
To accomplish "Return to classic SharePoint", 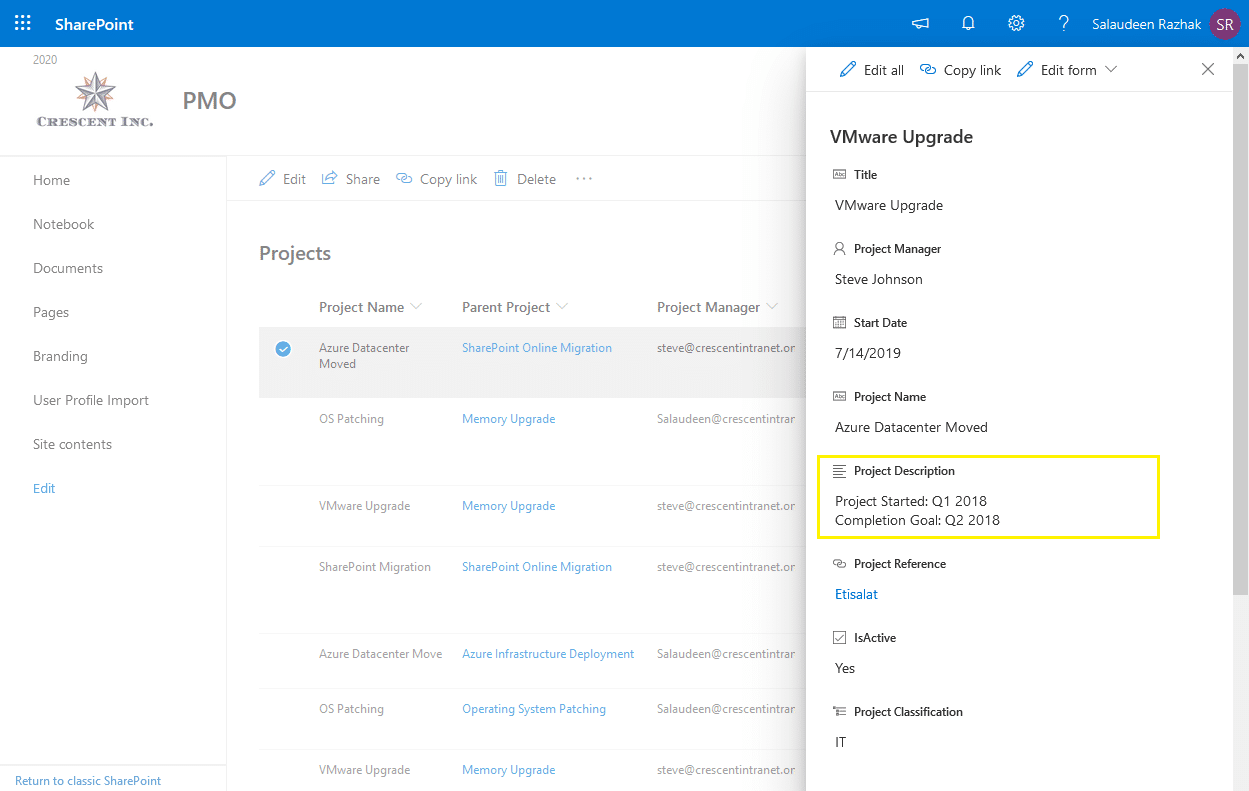I will pyautogui.click(x=87, y=780).
